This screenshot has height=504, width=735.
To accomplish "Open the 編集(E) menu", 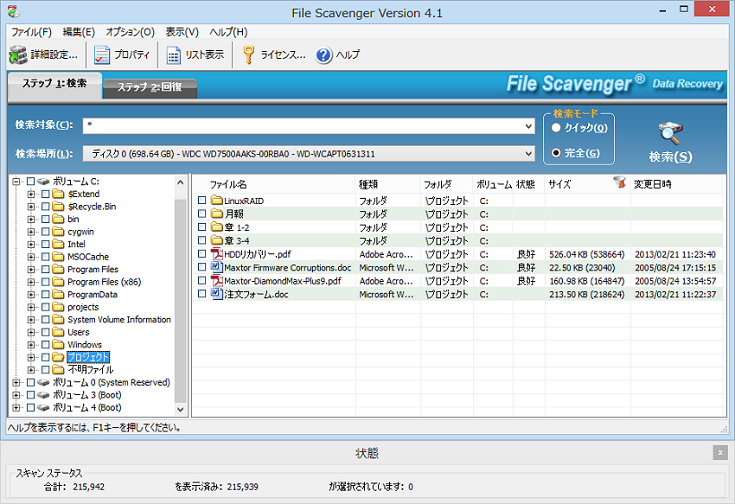I will [79, 32].
